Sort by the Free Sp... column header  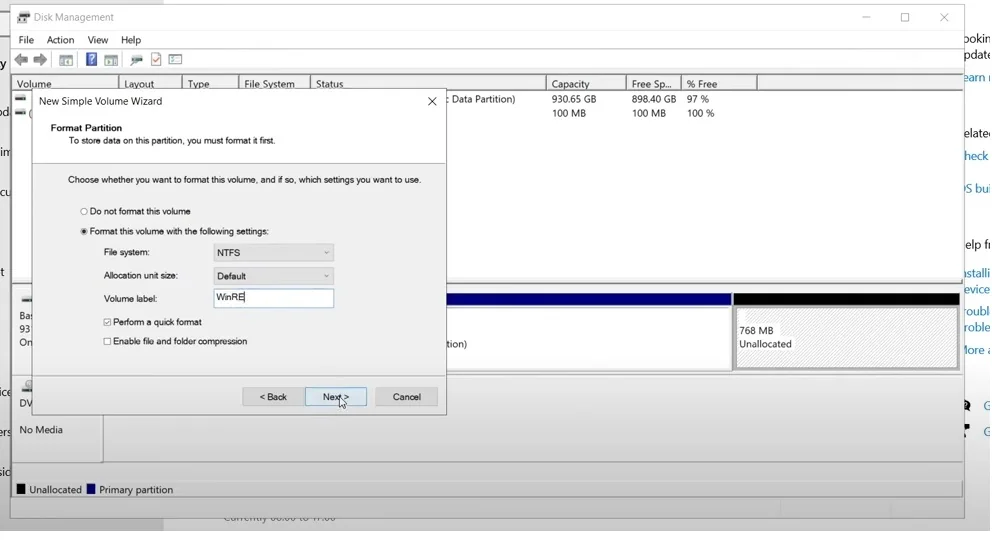pos(654,83)
